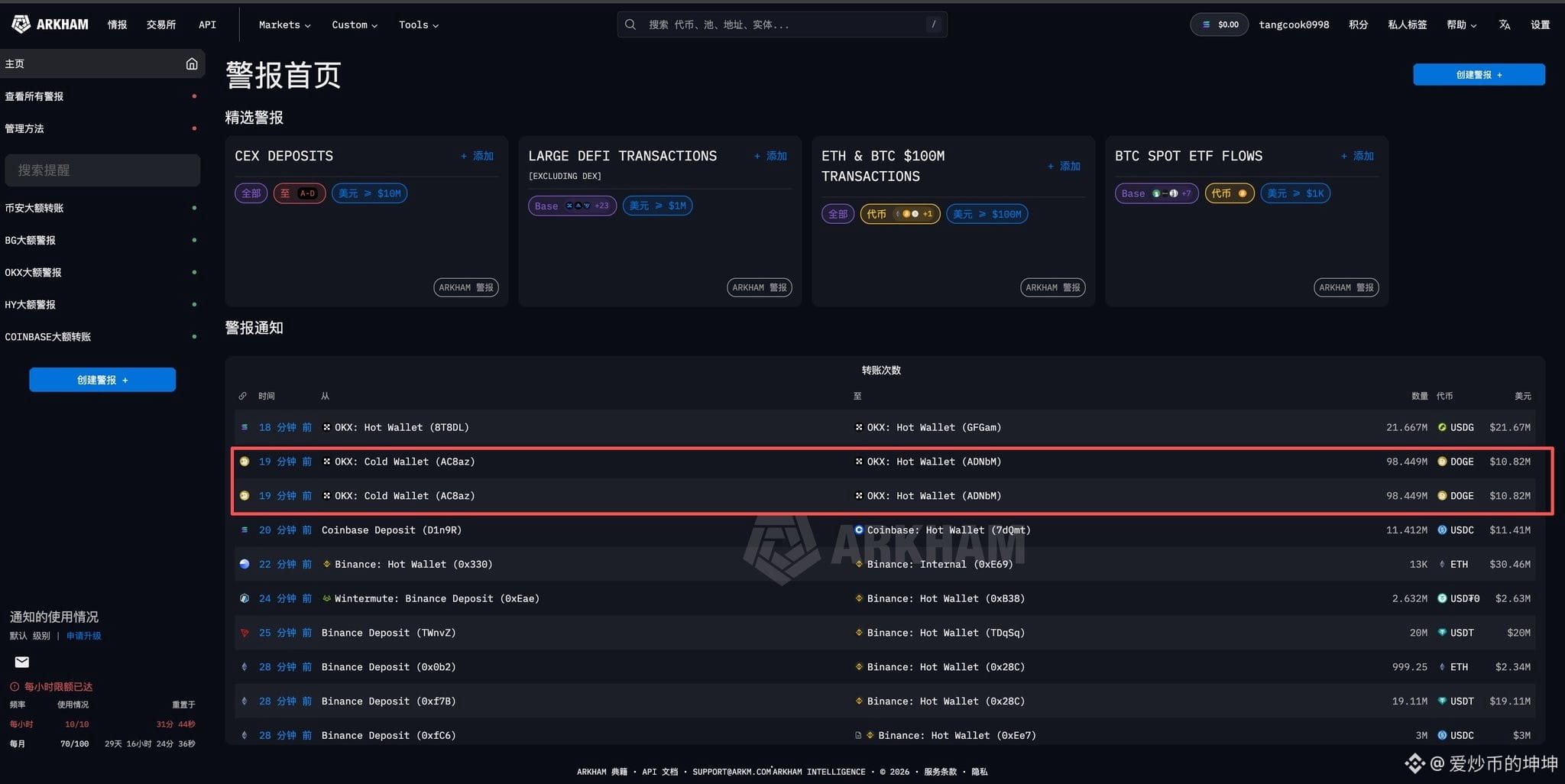1565x784 pixels.
Task: Open 私人标签 in the header
Action: click(x=1408, y=24)
